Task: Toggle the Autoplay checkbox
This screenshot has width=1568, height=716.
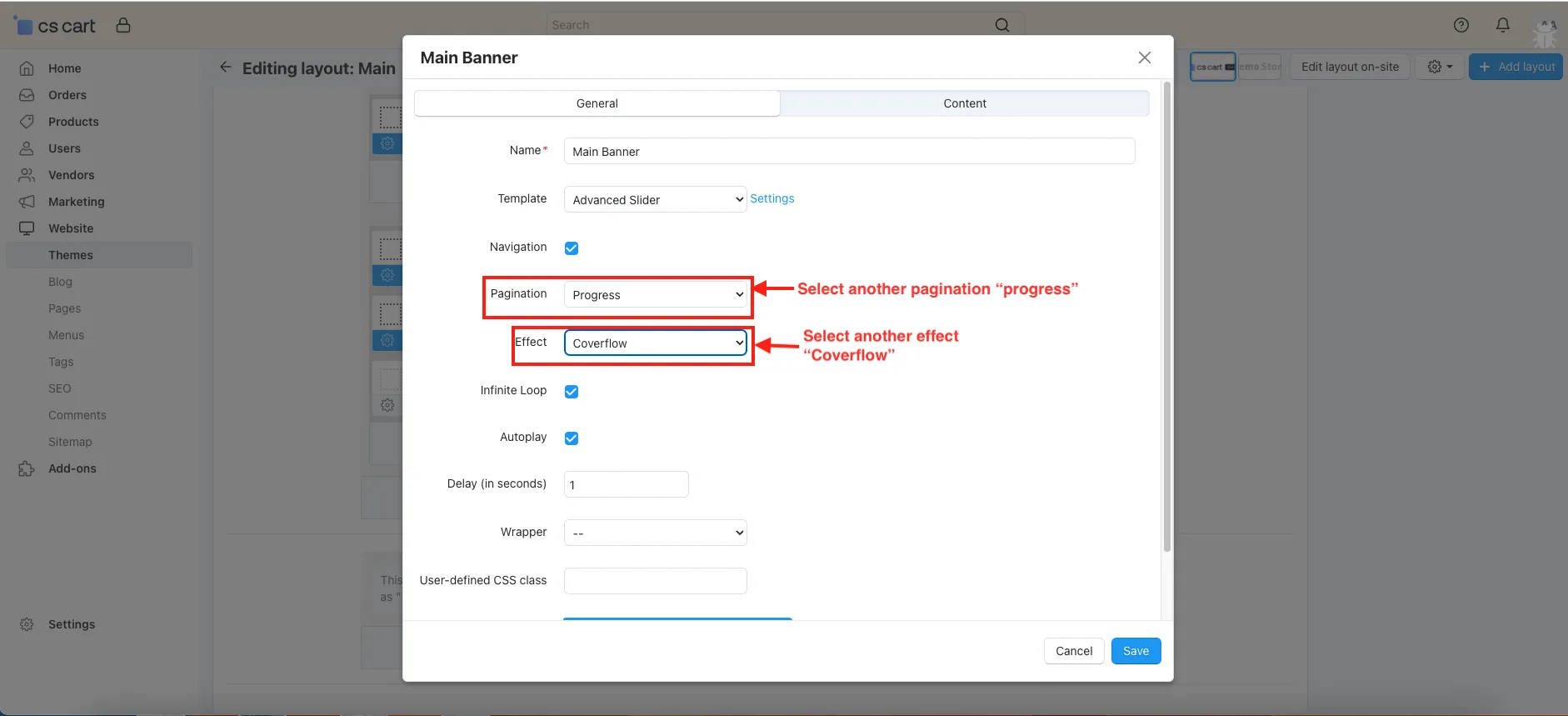Action: click(x=572, y=438)
